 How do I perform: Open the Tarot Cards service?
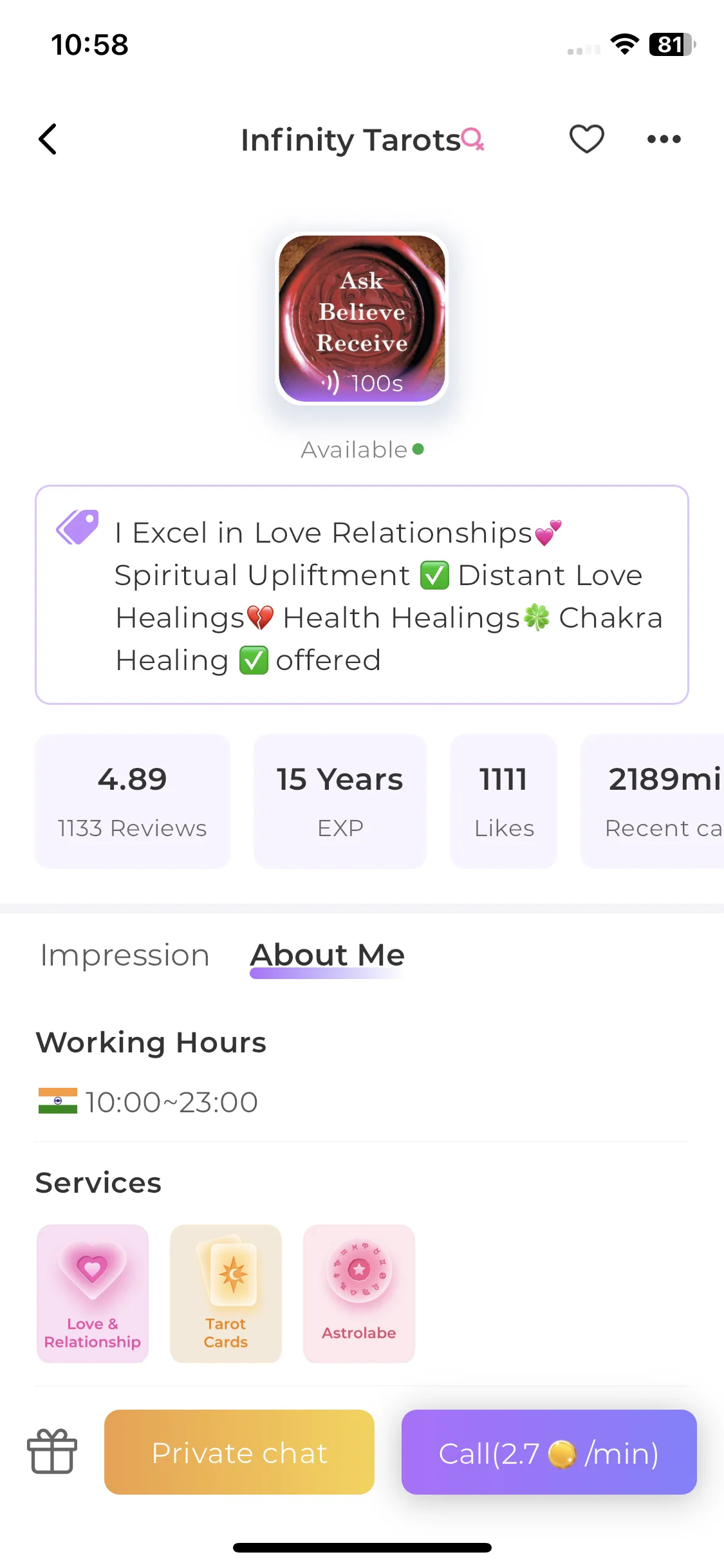click(x=226, y=1294)
